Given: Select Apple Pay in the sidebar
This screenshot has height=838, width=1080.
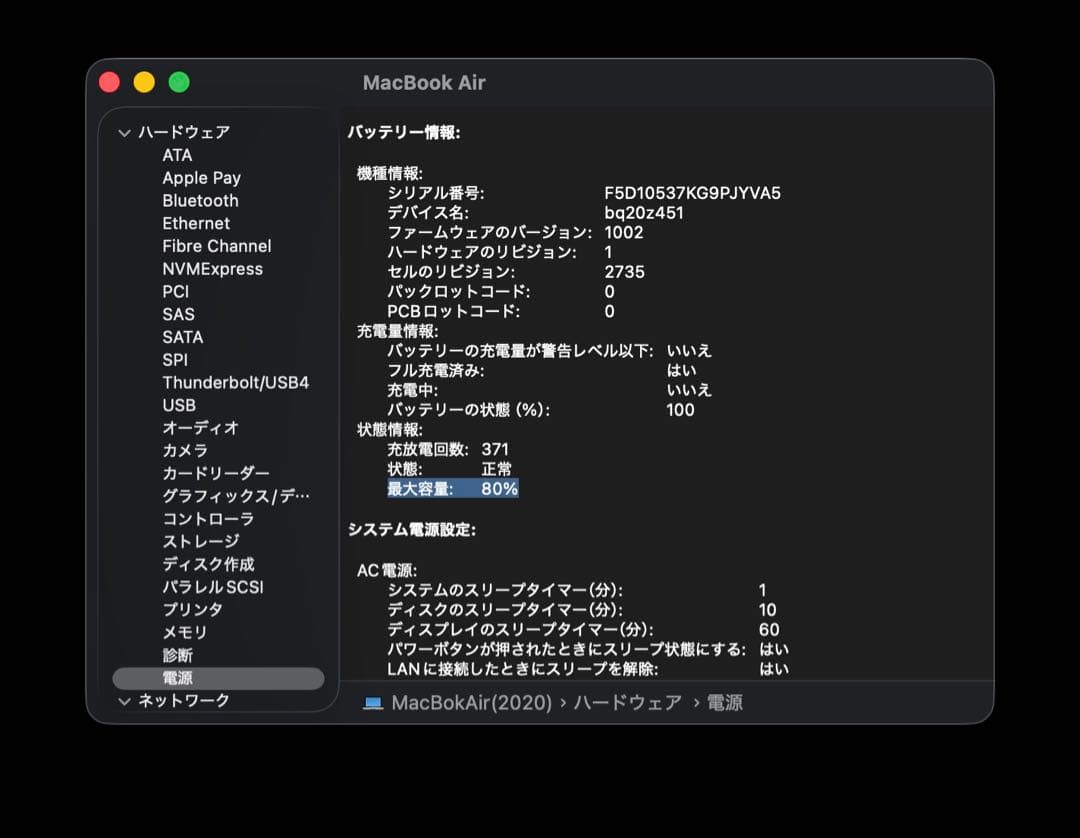Looking at the screenshot, I should coord(201,177).
